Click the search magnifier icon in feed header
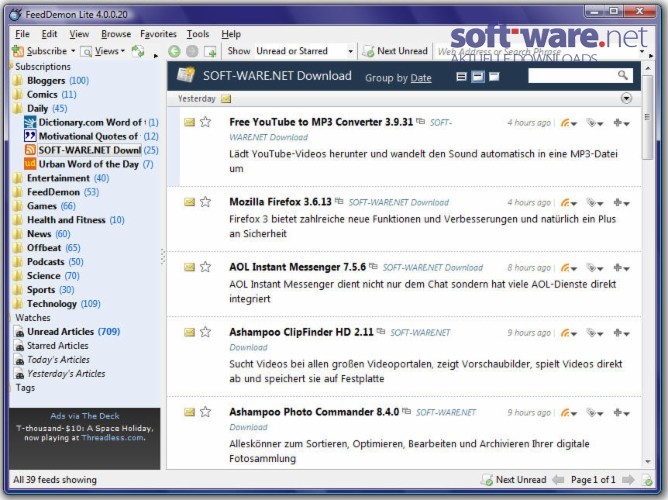This screenshot has width=668, height=500. coord(623,75)
